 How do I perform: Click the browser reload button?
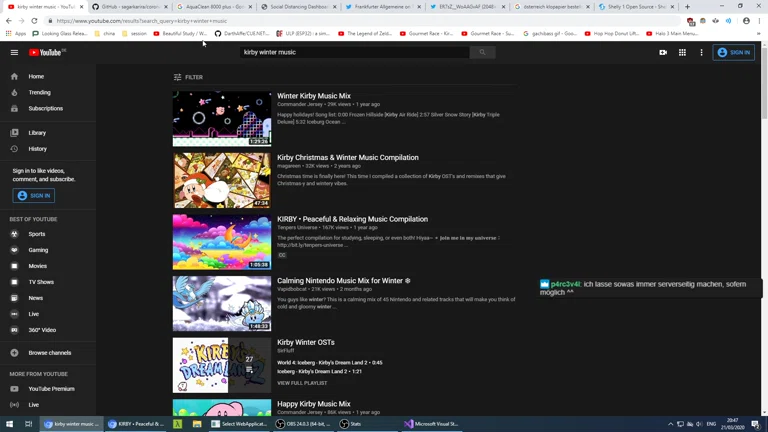pyautogui.click(x=34, y=21)
